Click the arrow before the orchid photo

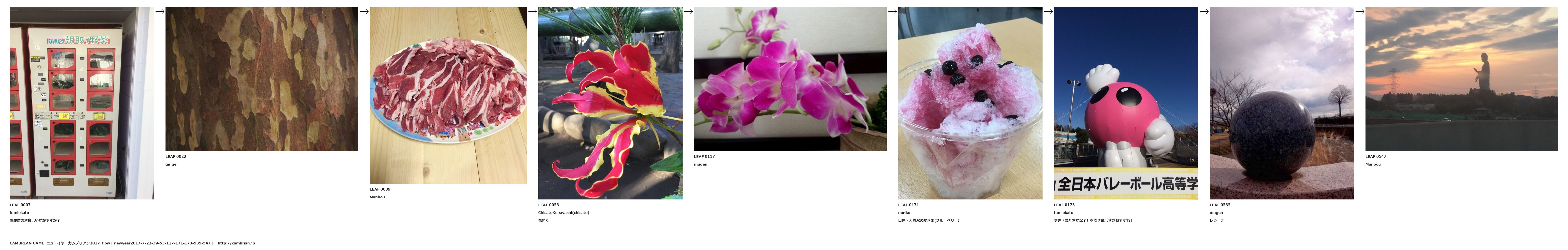(x=688, y=11)
